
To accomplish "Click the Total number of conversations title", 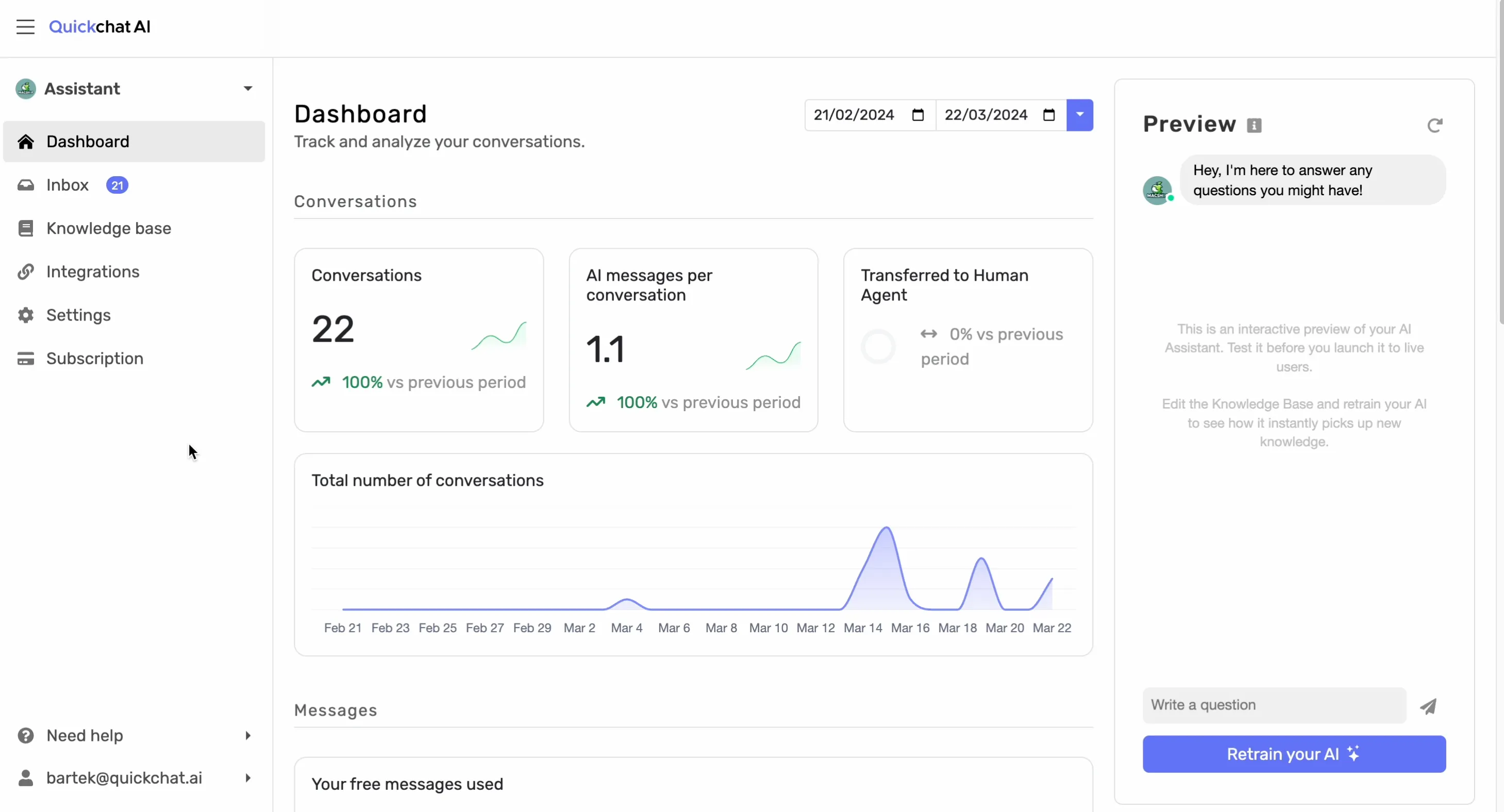I will pyautogui.click(x=427, y=480).
